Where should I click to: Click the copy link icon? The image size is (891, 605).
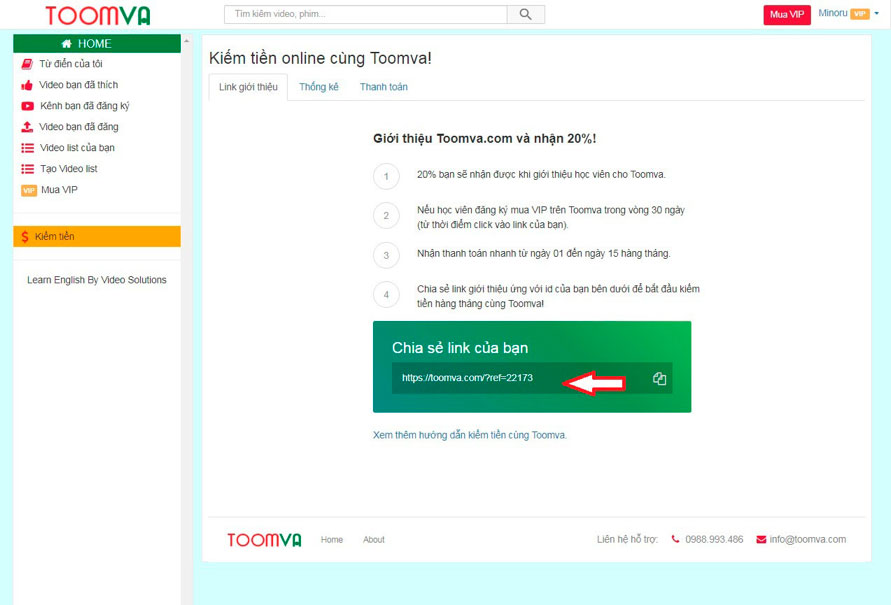659,378
